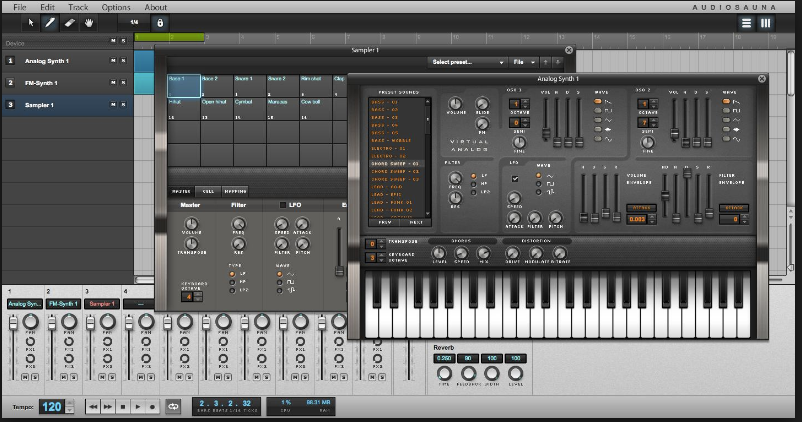Select Analog Synth 1 track row
Viewport: 802px width, 422px height.
tap(67, 61)
